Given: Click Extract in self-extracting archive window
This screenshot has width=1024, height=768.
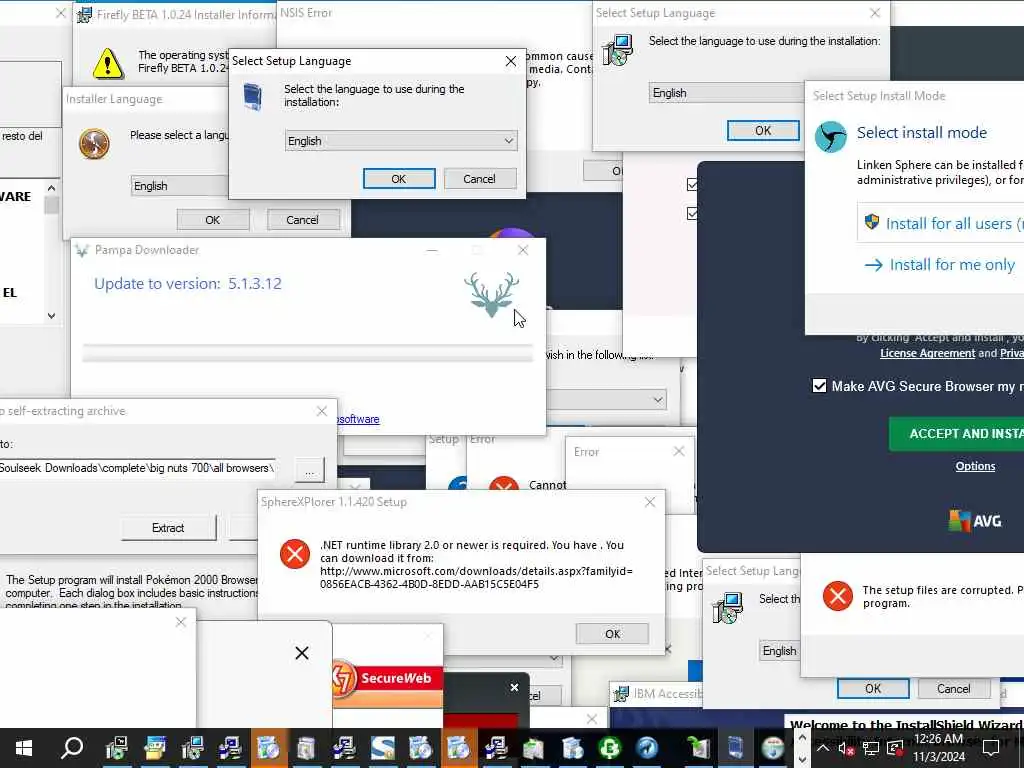Looking at the screenshot, I should tap(168, 528).
